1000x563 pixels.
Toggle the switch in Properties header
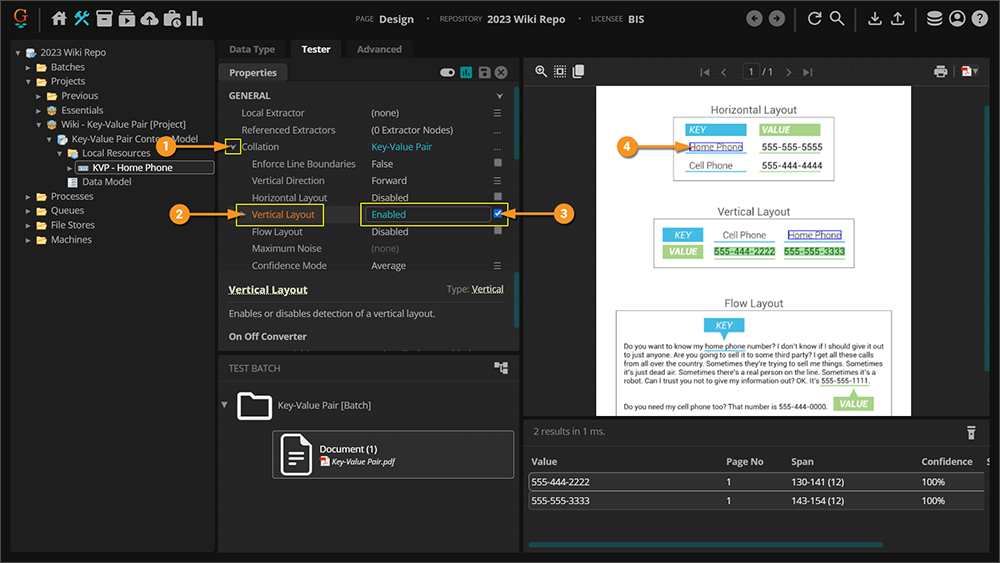pyautogui.click(x=447, y=73)
